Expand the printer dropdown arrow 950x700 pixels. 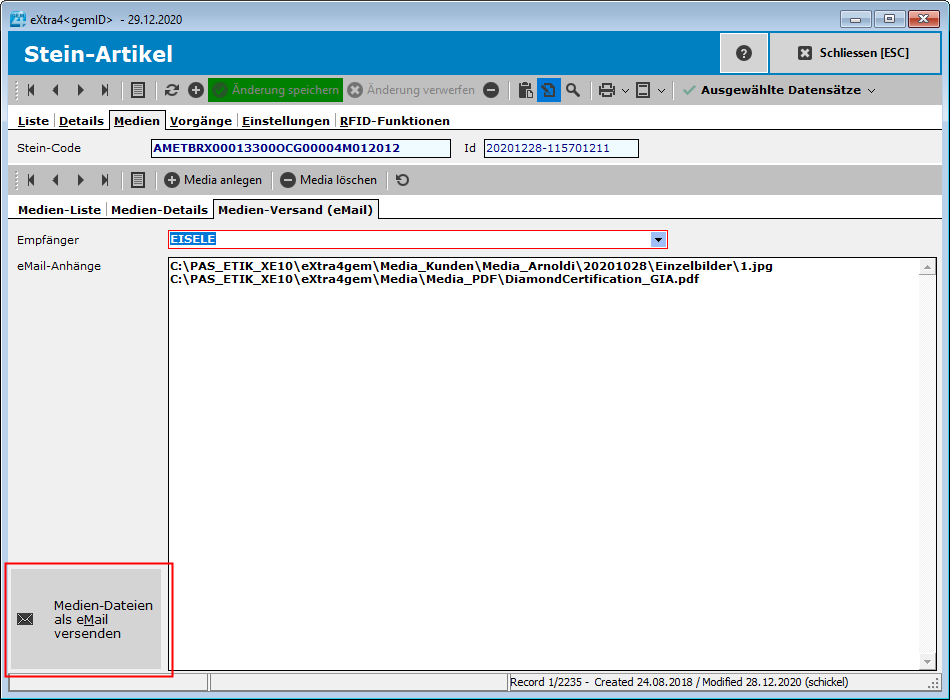point(625,90)
